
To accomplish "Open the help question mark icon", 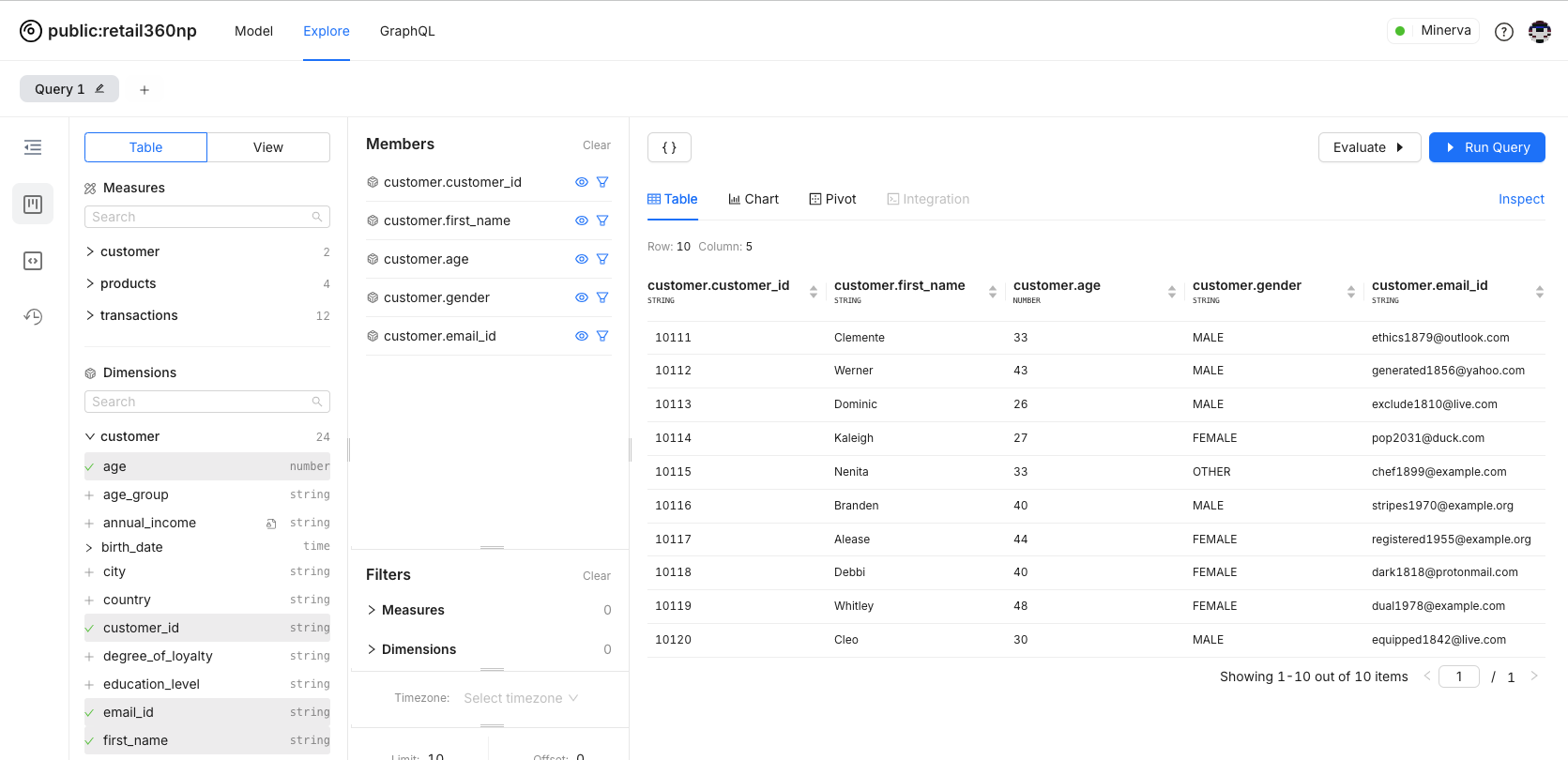I will tap(1504, 32).
